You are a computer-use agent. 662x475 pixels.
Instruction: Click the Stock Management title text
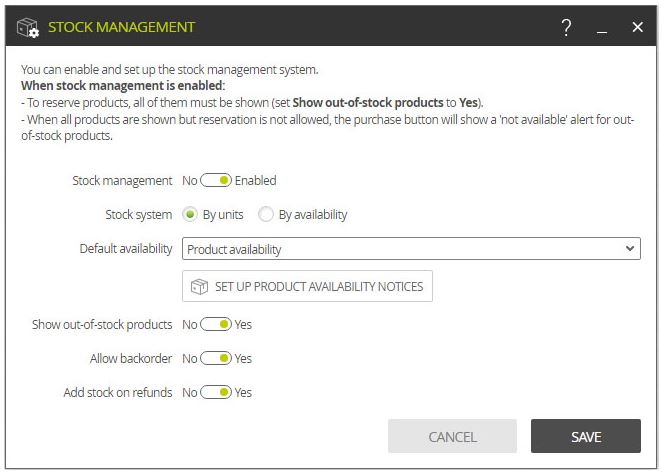(121, 27)
